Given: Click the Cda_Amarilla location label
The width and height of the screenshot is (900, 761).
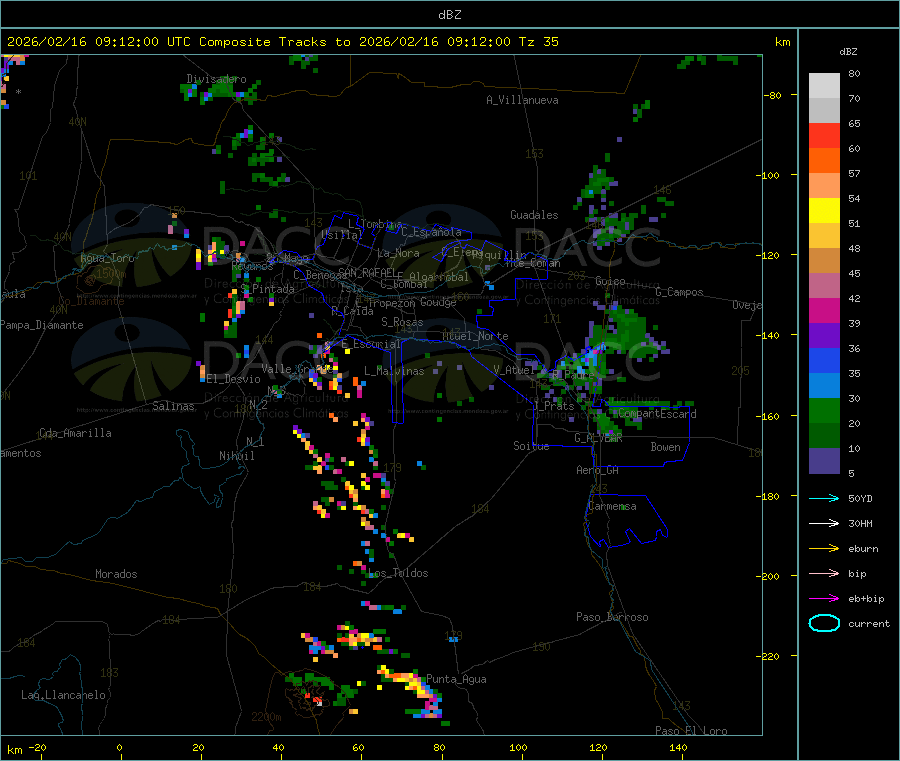Looking at the screenshot, I should (x=75, y=433).
